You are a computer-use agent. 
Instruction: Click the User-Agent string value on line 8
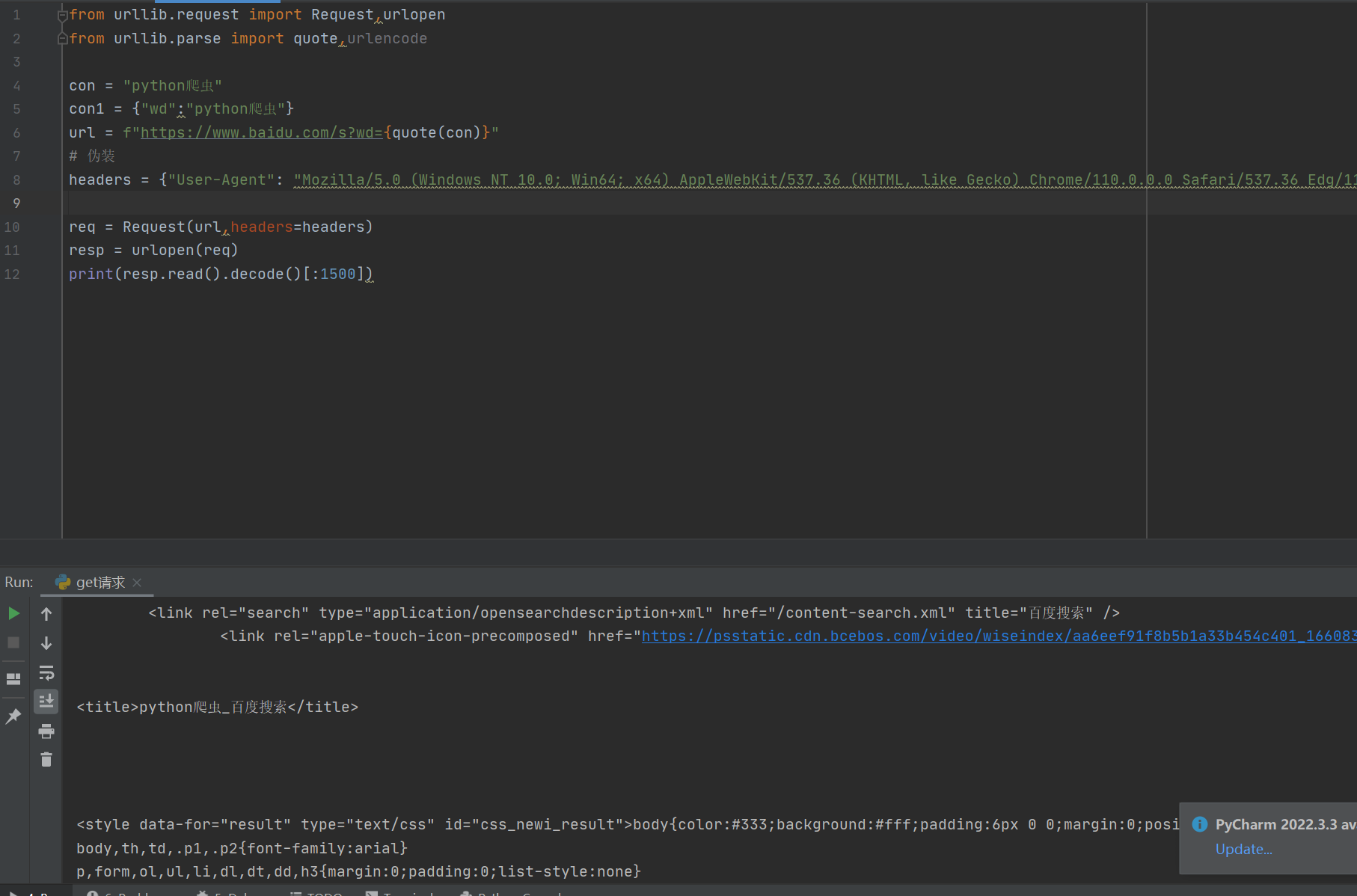coord(824,180)
